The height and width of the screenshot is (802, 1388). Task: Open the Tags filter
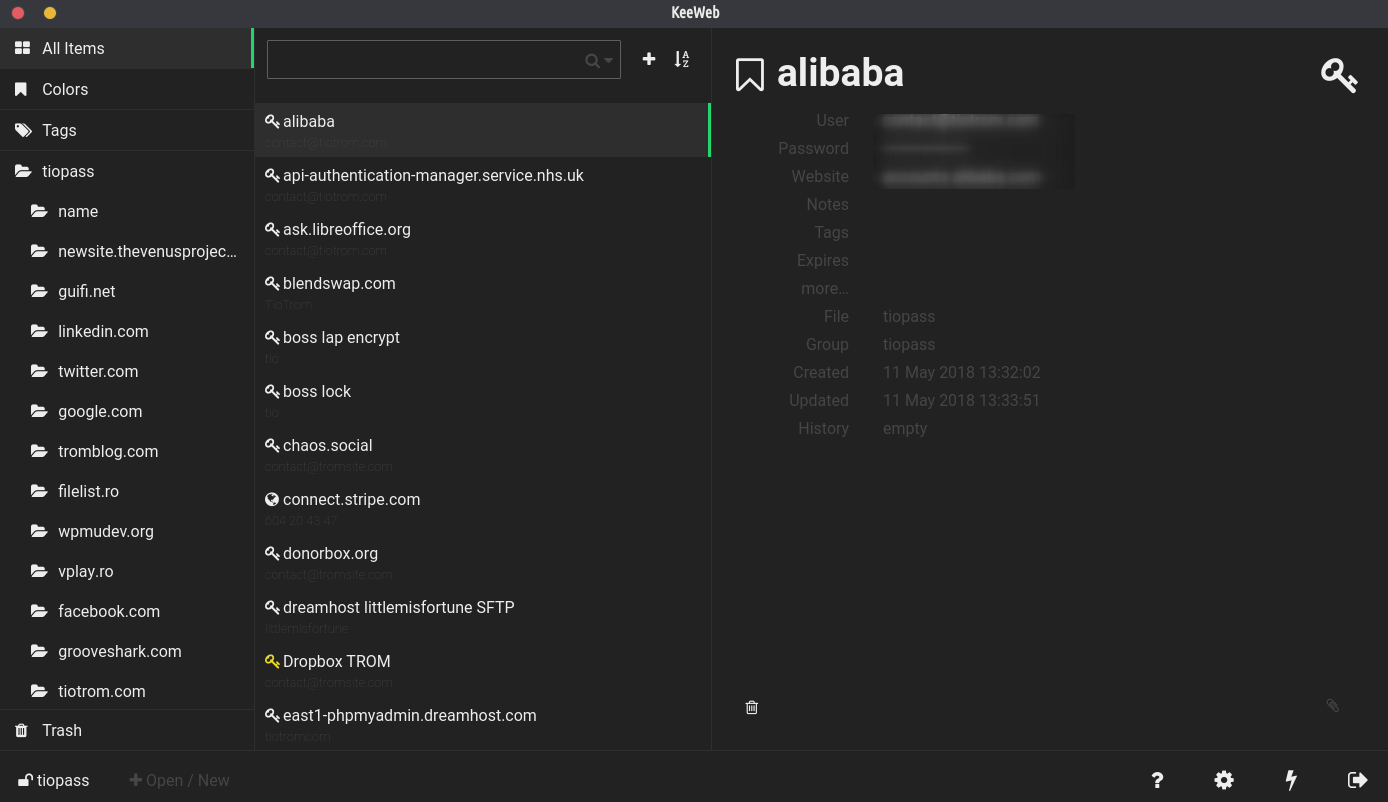pyautogui.click(x=127, y=130)
